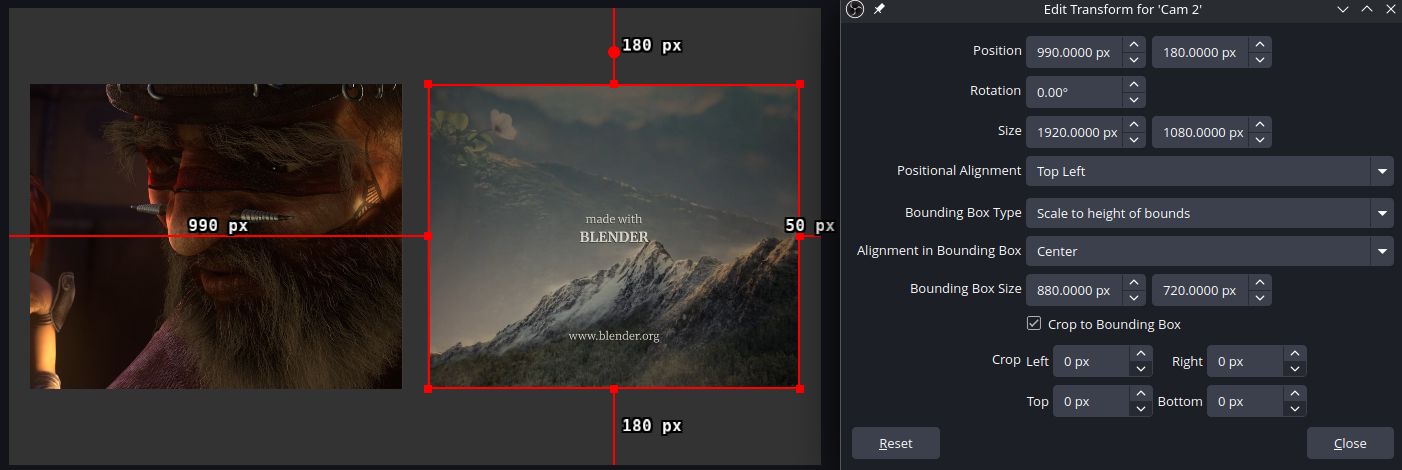
Task: Click the bearded man source in preview
Action: point(216,236)
